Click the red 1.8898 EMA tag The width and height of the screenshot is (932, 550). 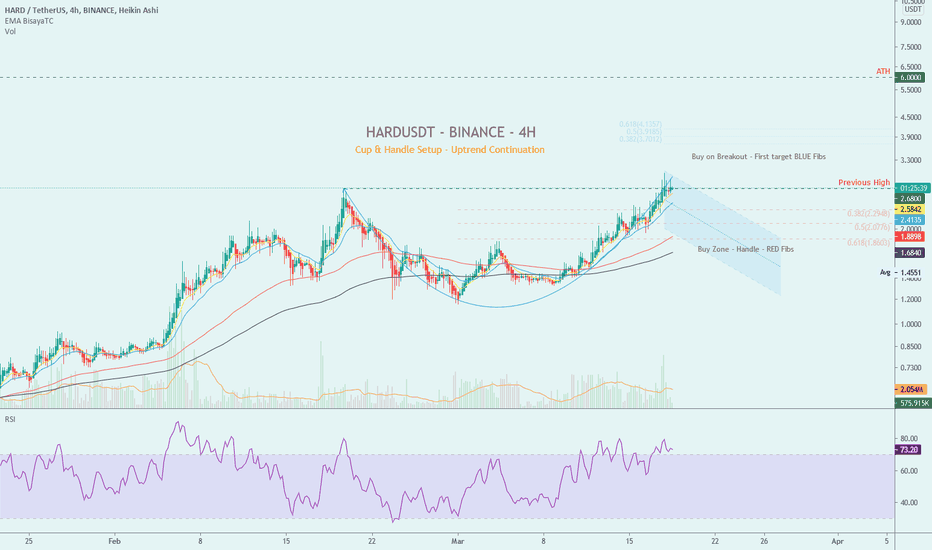910,237
